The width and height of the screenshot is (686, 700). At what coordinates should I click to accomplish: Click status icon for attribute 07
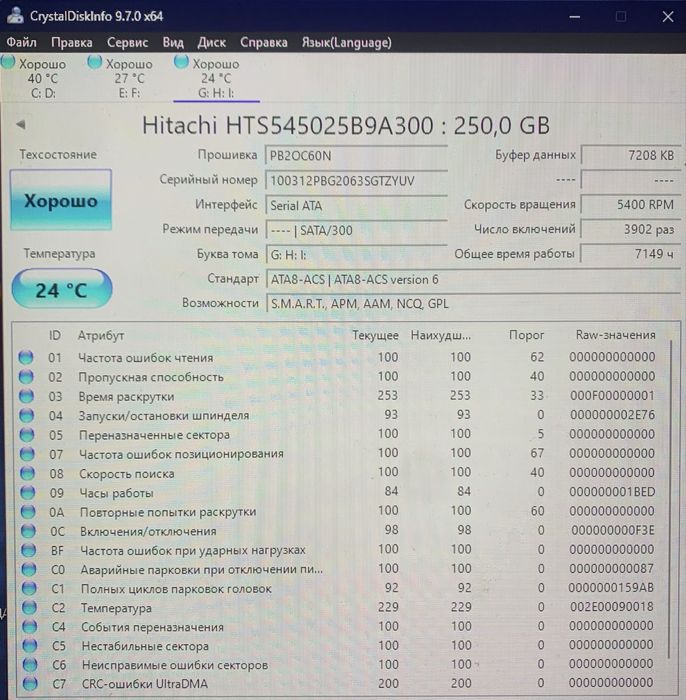coord(27,454)
